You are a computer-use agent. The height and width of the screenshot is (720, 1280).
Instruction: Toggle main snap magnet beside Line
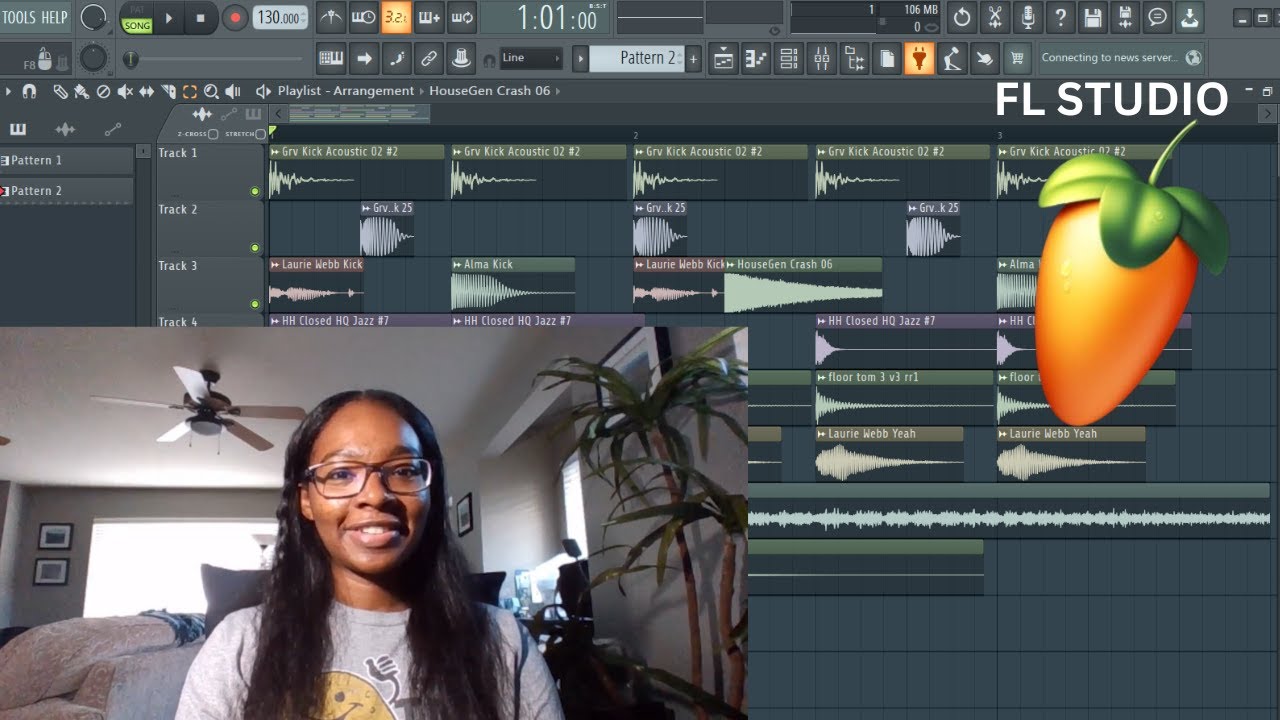[x=489, y=60]
